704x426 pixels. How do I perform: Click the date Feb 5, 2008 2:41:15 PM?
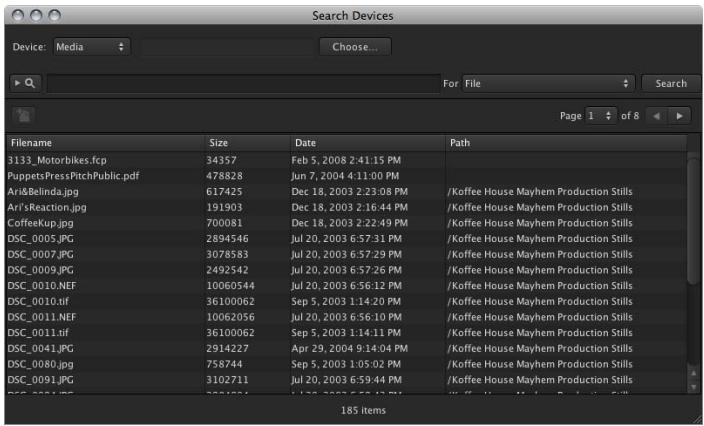[346, 160]
